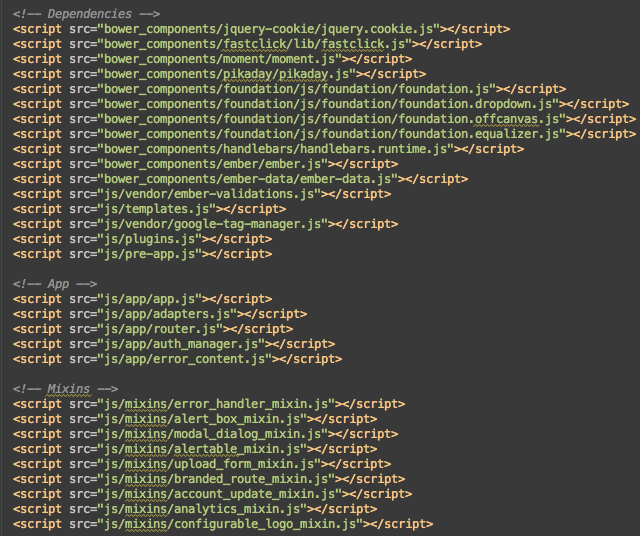Click the js/pre-app.js script line
Image resolution: width=640 pixels, height=536 pixels.
click(142, 254)
